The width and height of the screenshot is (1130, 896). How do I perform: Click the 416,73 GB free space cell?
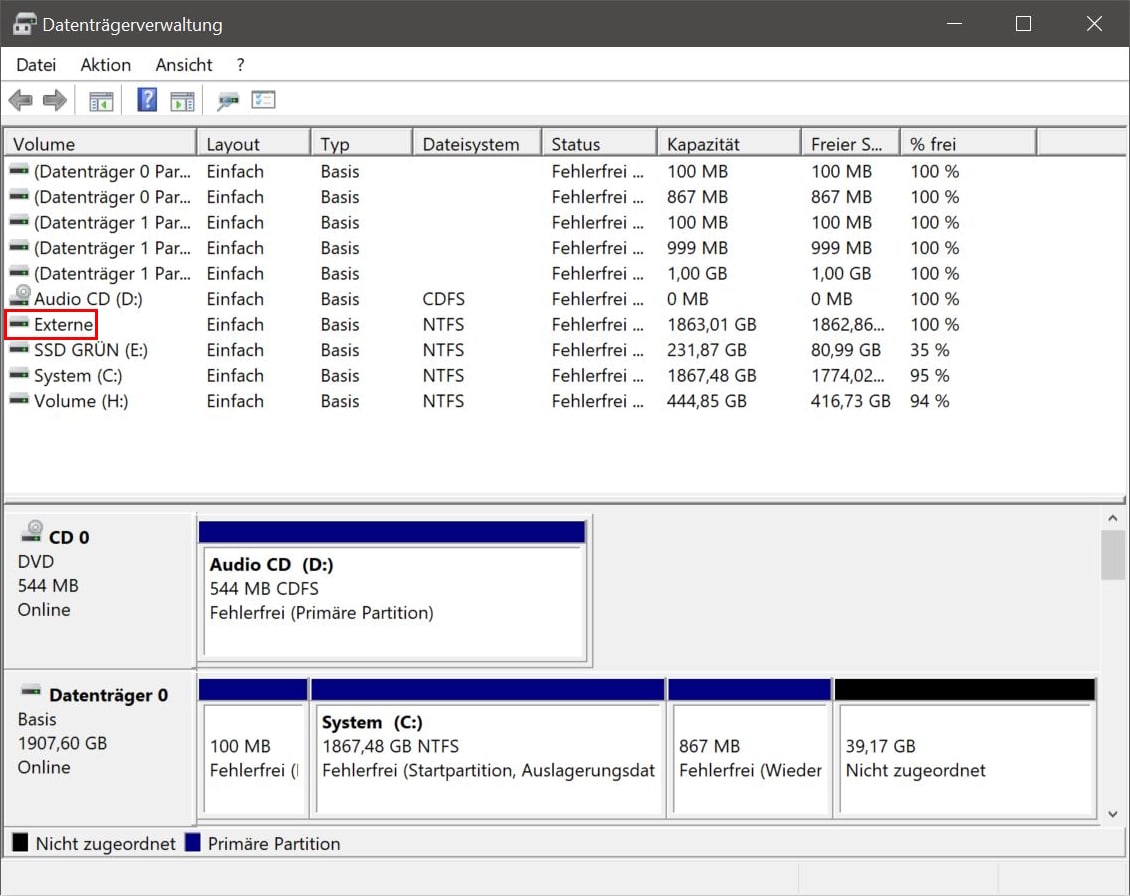coord(850,401)
